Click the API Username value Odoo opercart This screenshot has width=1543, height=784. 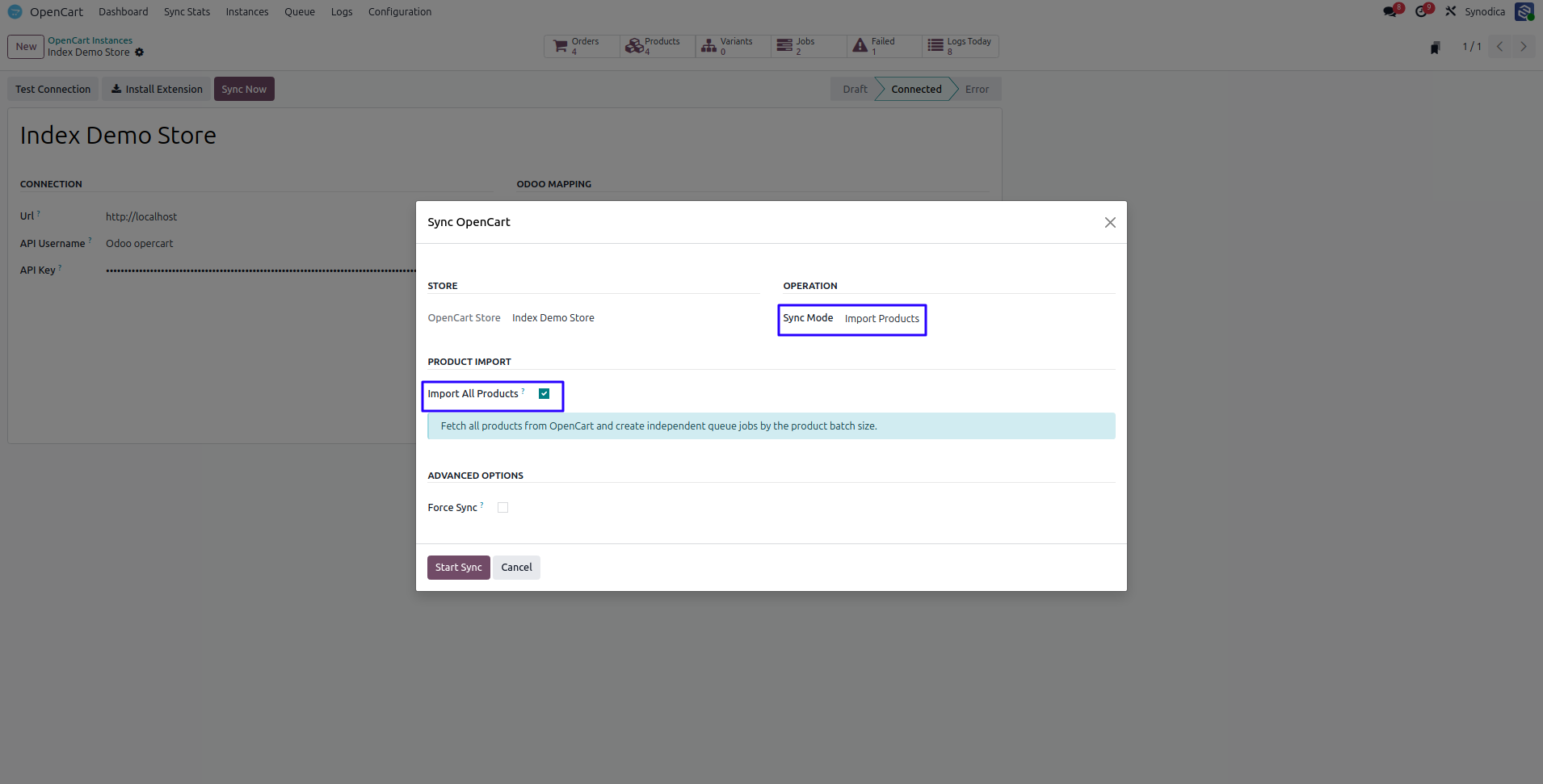tap(139, 243)
